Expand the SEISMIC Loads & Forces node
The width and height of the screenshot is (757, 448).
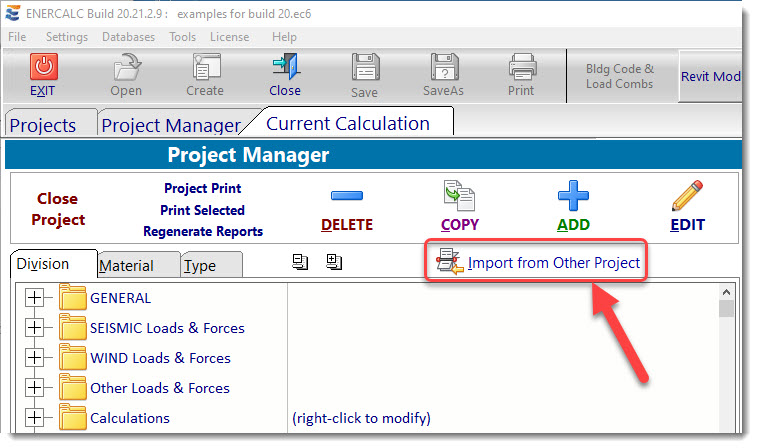[34, 328]
